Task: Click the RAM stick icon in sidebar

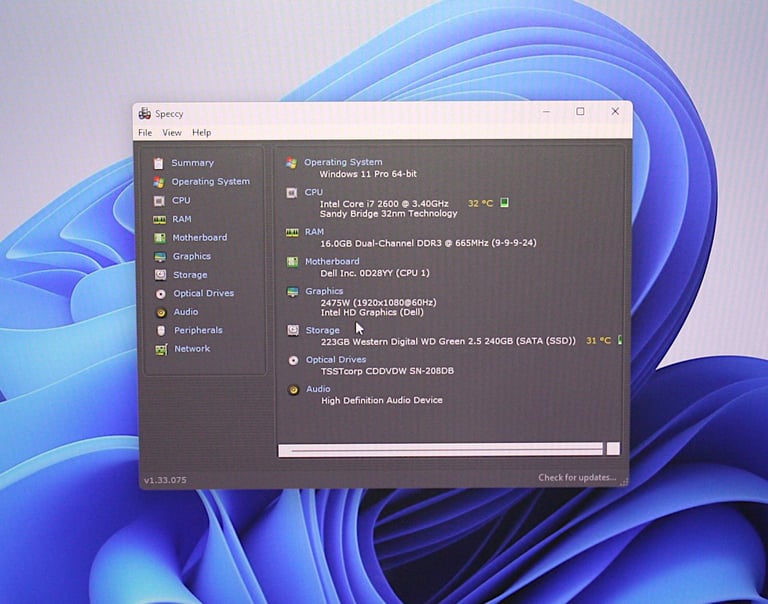Action: point(159,219)
